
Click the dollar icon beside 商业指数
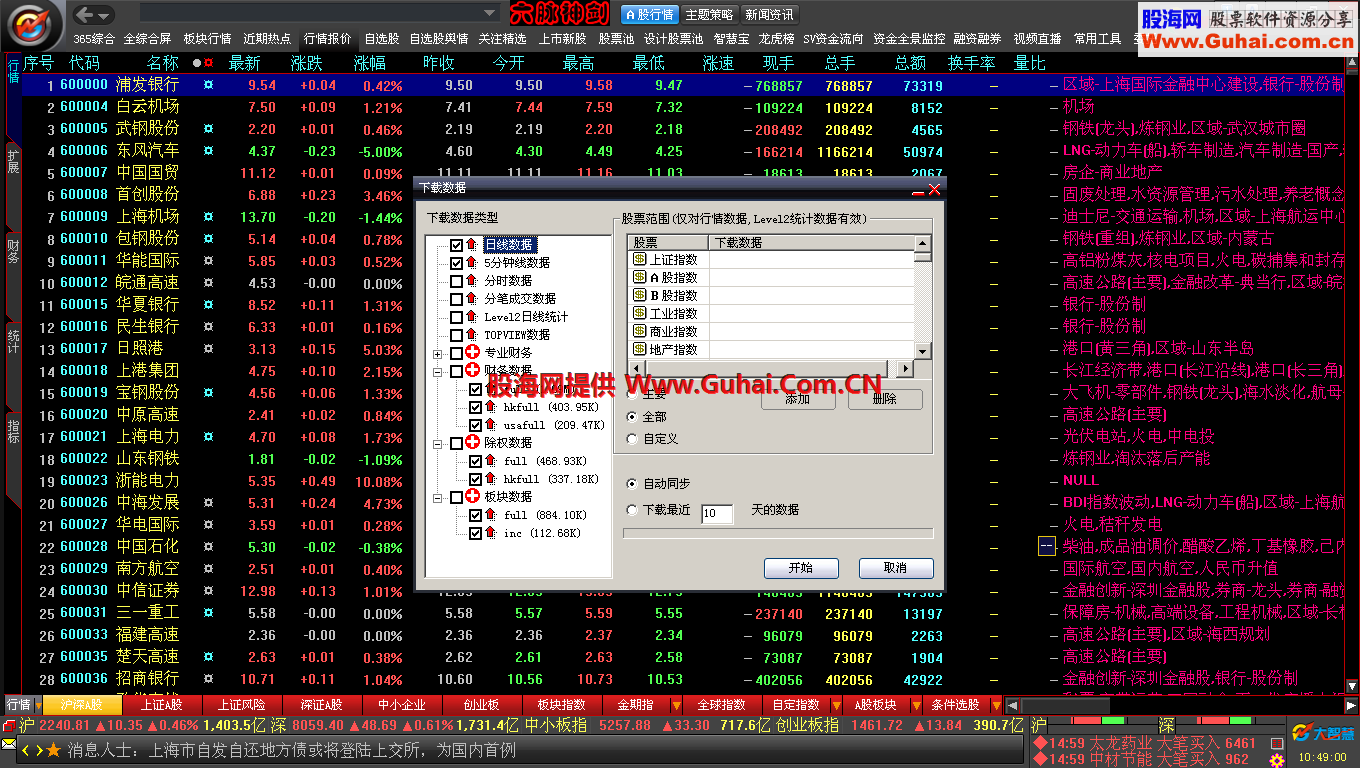[x=638, y=331]
